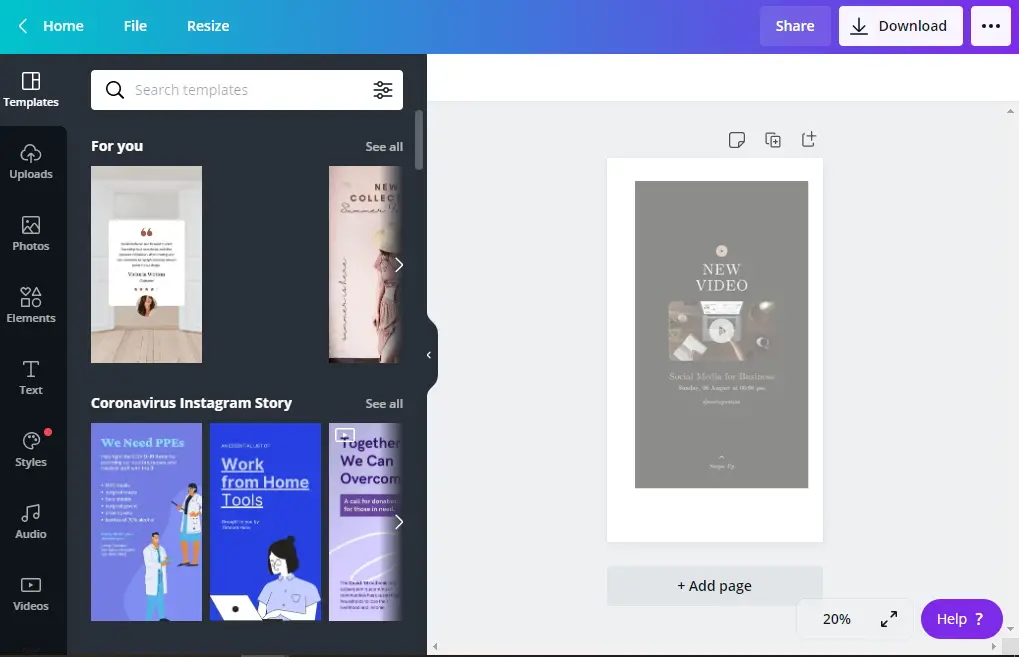Click the Home link in header
Image resolution: width=1019 pixels, height=657 pixels.
point(63,26)
